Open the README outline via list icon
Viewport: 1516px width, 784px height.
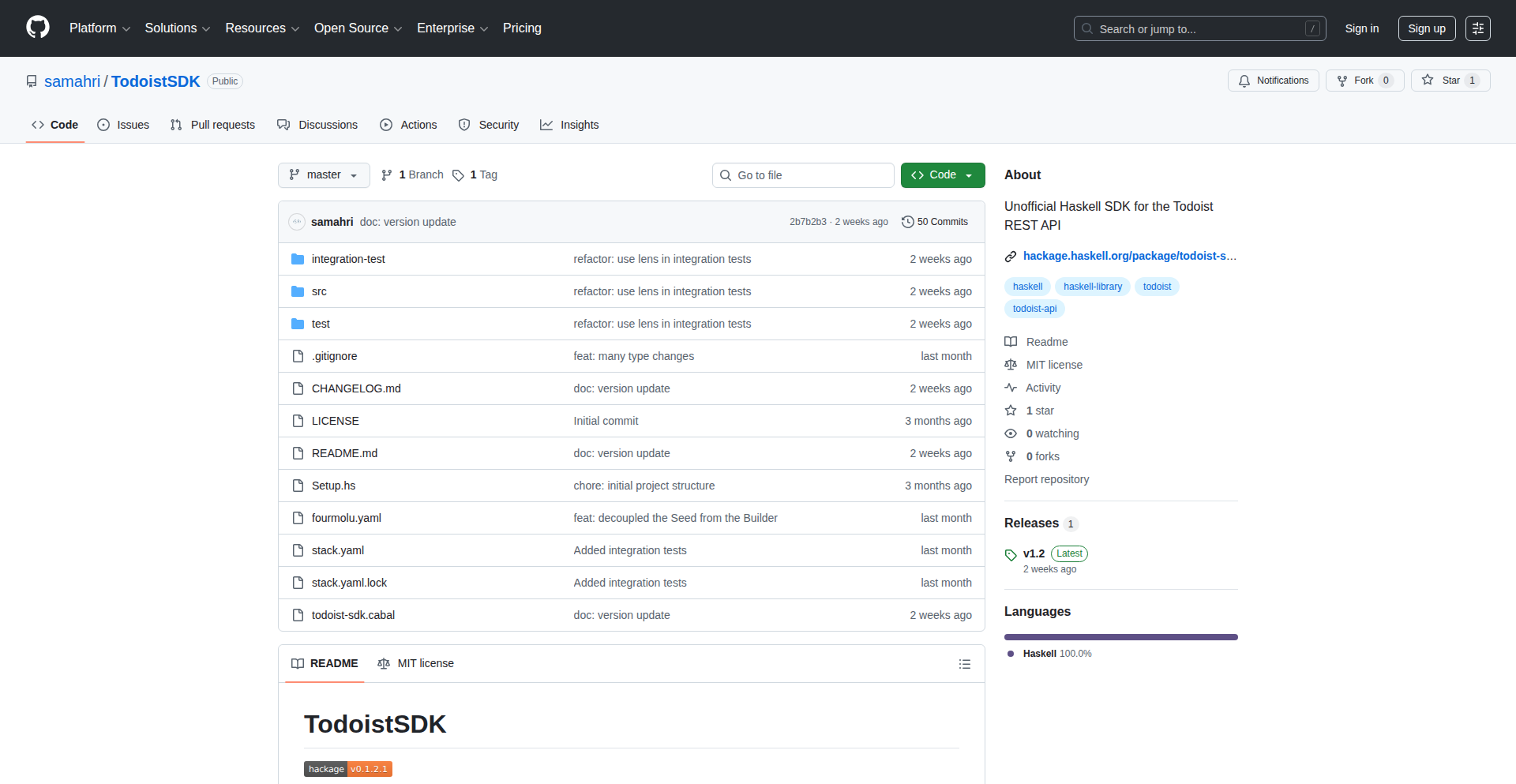tap(964, 663)
